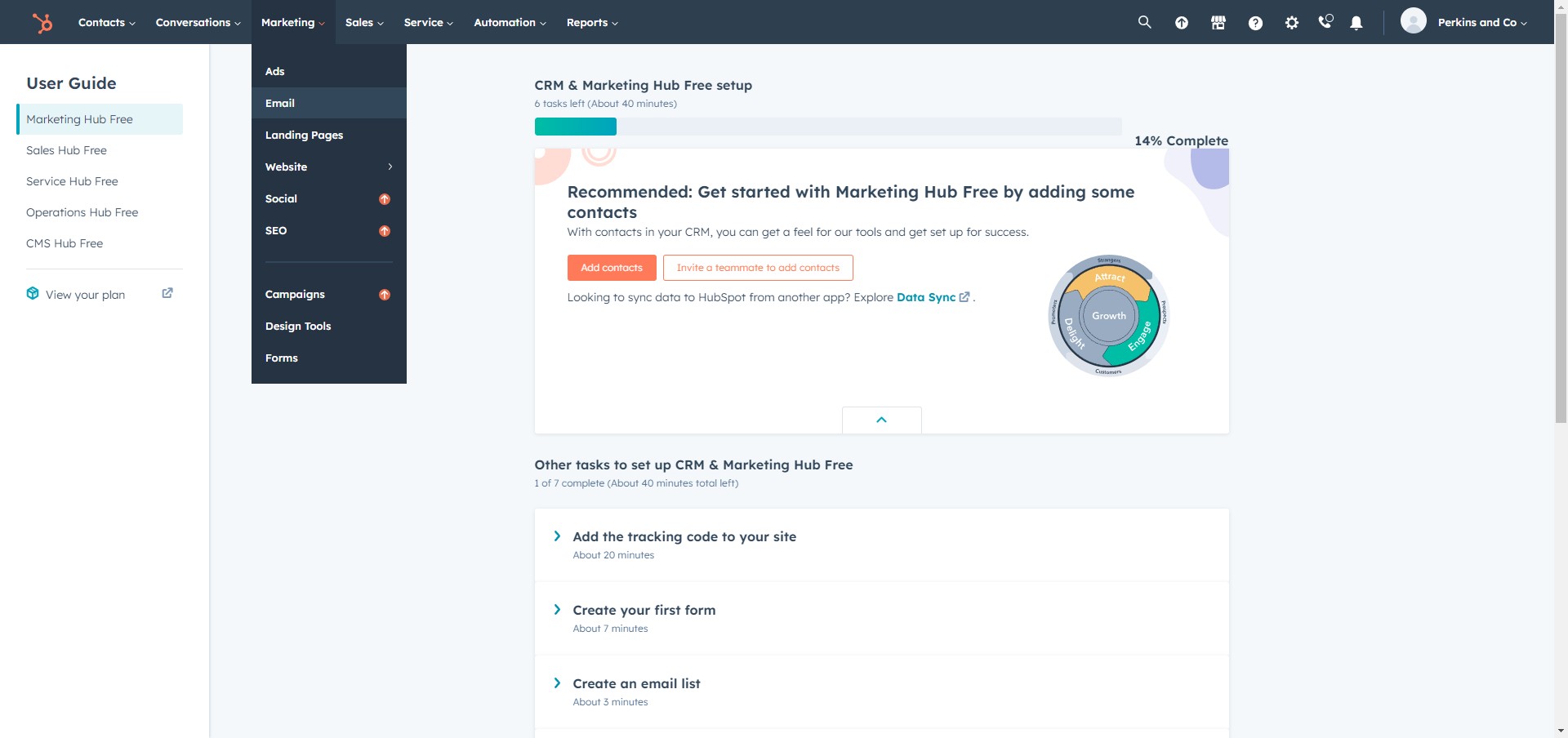This screenshot has height=738, width=1568.
Task: Open the Help question mark icon
Action: pos(1255,23)
